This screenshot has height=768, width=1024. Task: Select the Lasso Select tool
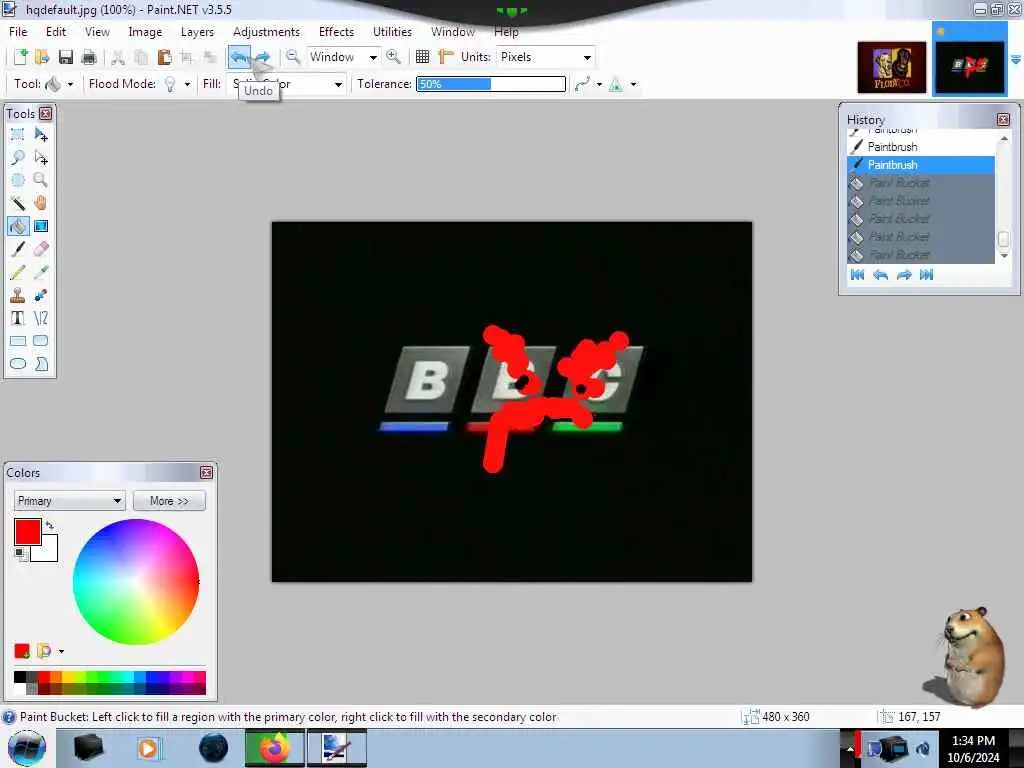click(x=18, y=157)
